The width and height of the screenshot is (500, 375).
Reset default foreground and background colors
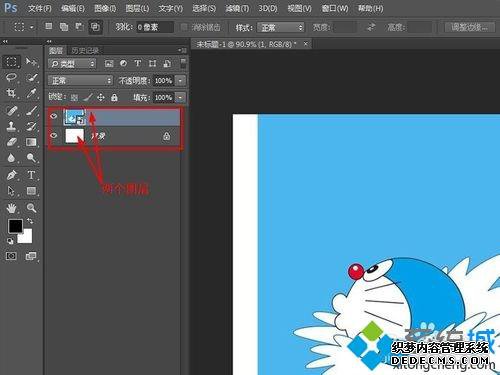coord(10,241)
